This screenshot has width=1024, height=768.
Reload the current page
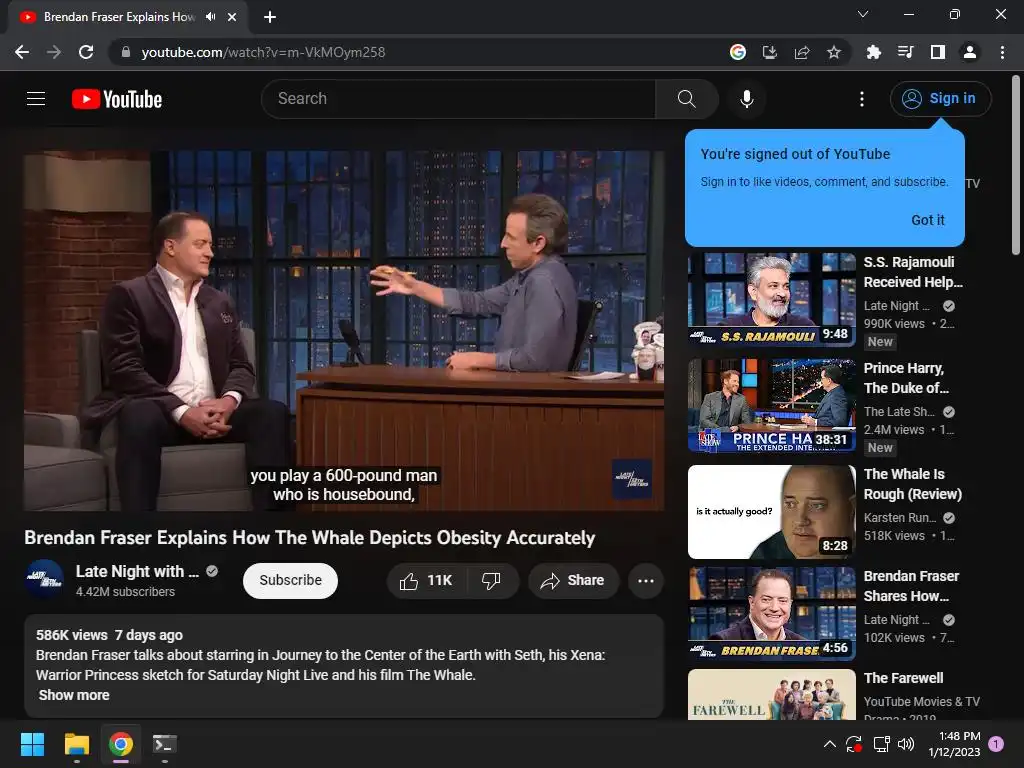pos(86,52)
